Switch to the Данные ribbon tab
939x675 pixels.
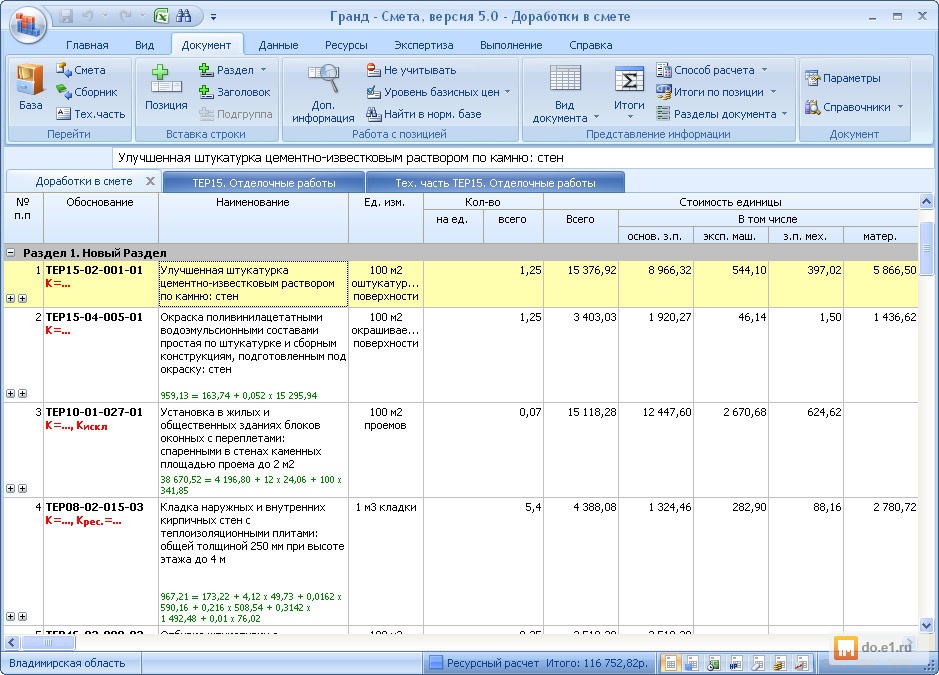[x=278, y=45]
